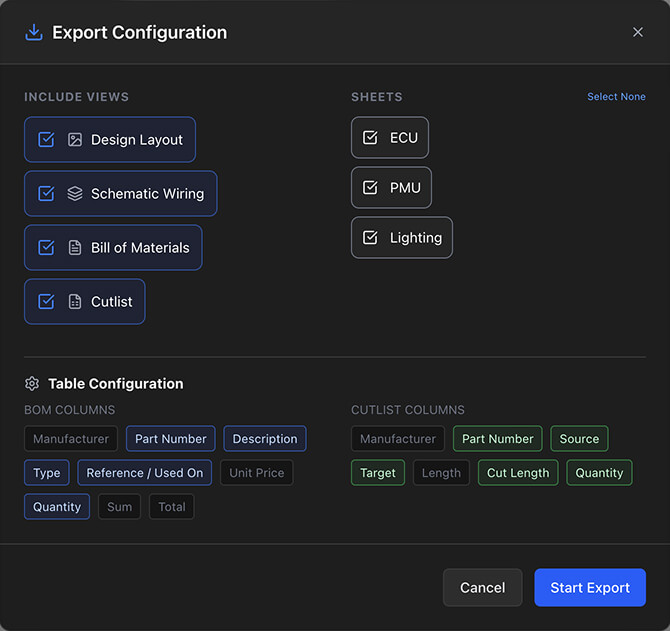Toggle the Reference / Used On column

pyautogui.click(x=144, y=473)
